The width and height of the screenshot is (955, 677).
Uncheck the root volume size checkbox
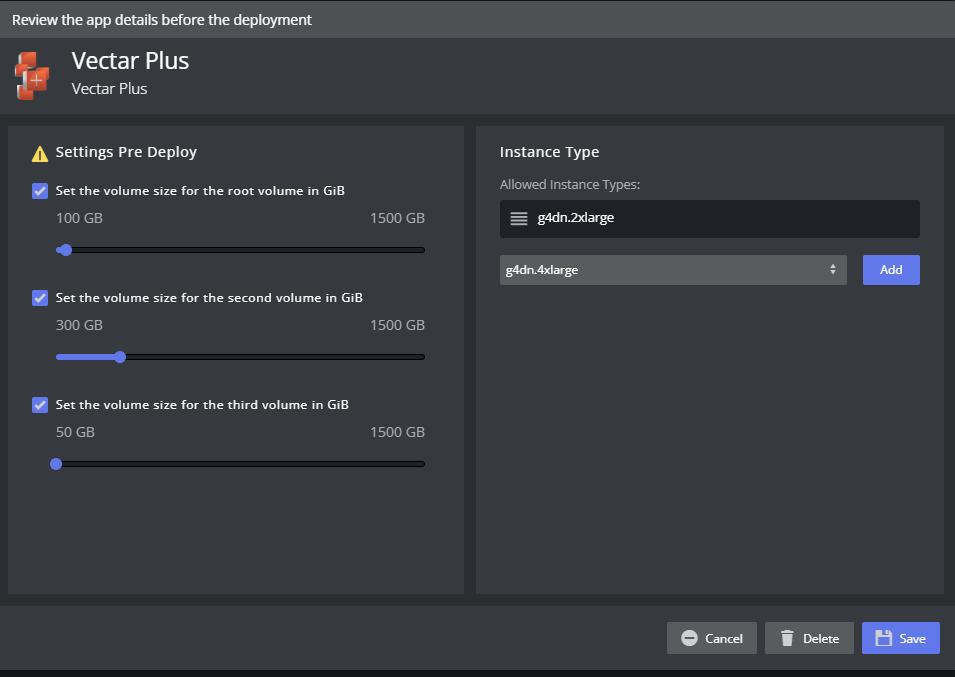pos(40,190)
